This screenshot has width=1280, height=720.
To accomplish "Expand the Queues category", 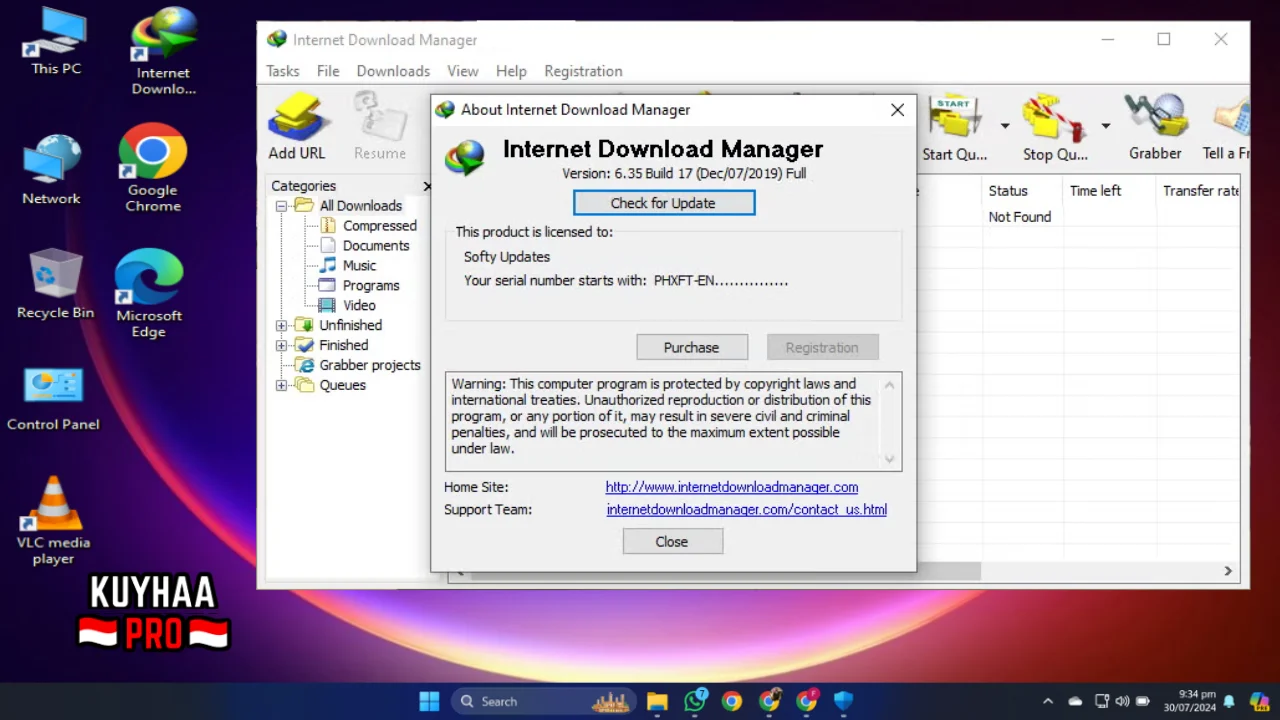I will [281, 386].
